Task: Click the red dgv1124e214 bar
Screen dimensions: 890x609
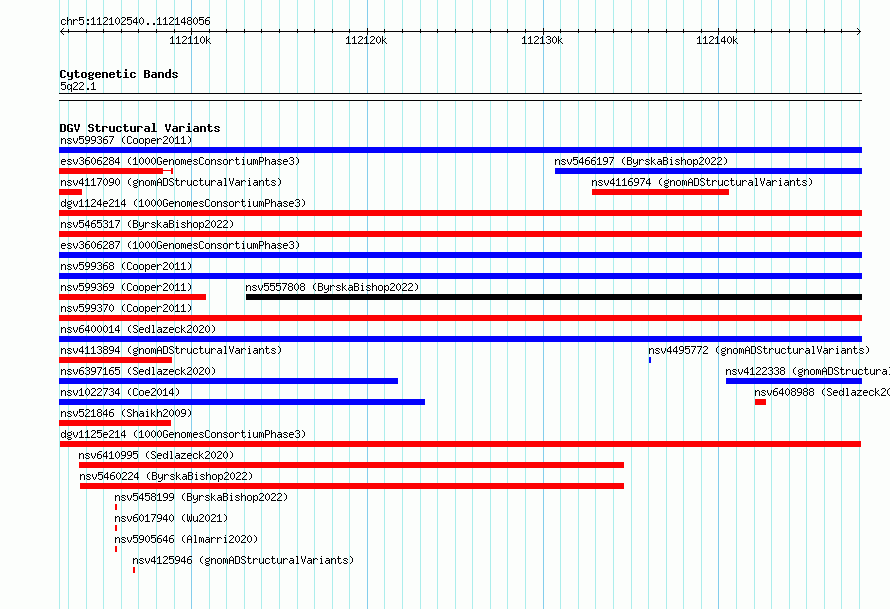Action: [x=460, y=213]
